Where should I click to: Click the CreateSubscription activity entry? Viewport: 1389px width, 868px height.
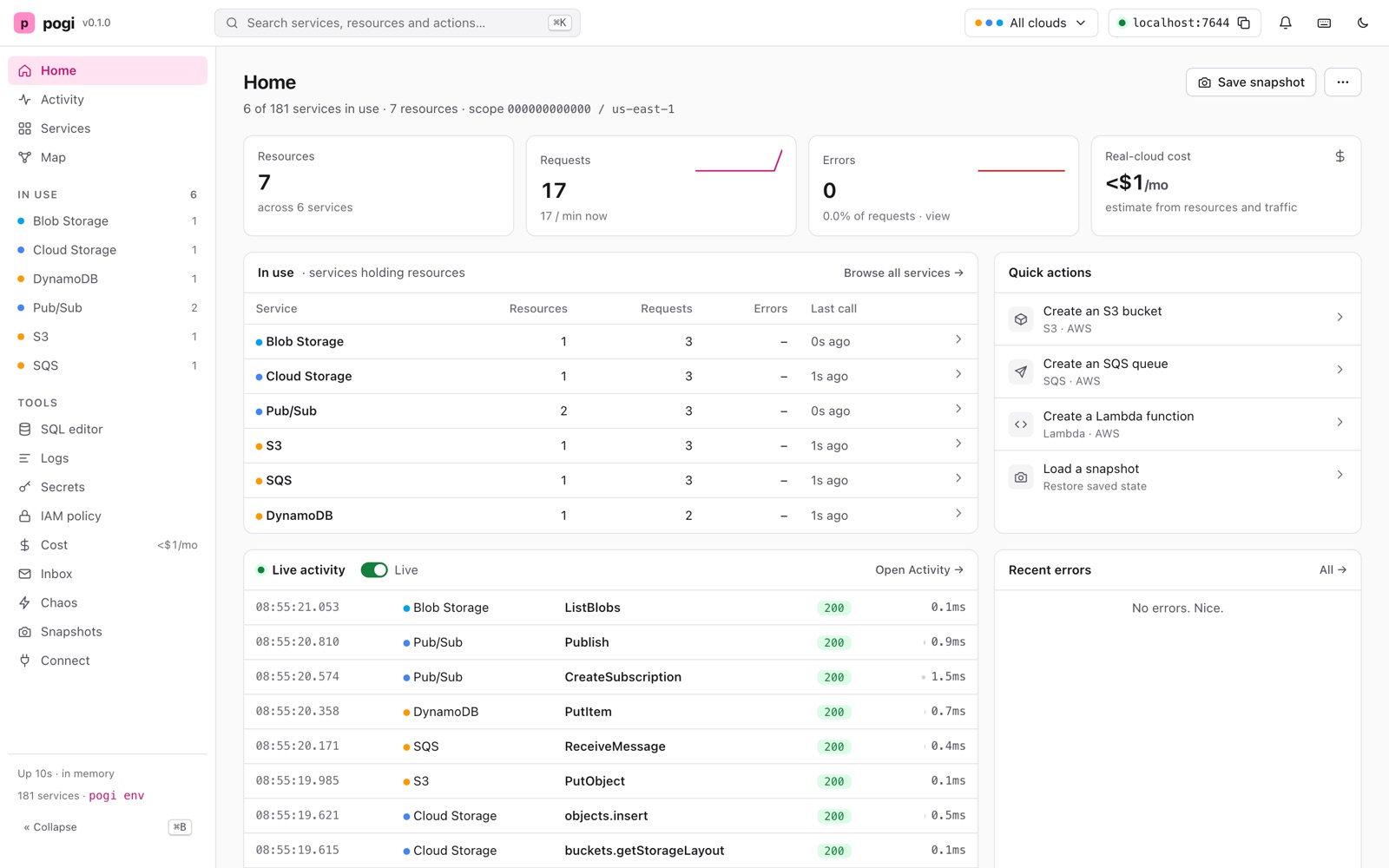610,677
